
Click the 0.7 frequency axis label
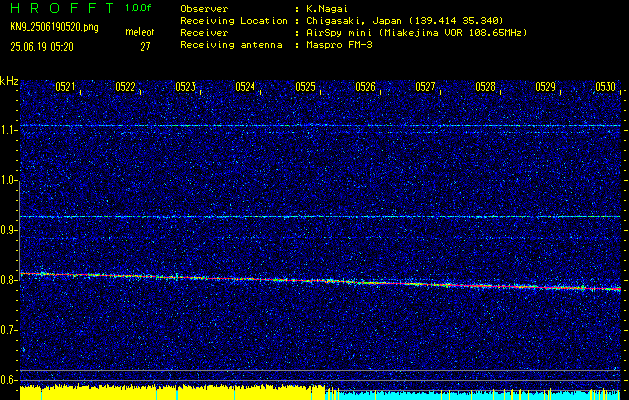(x=8, y=331)
